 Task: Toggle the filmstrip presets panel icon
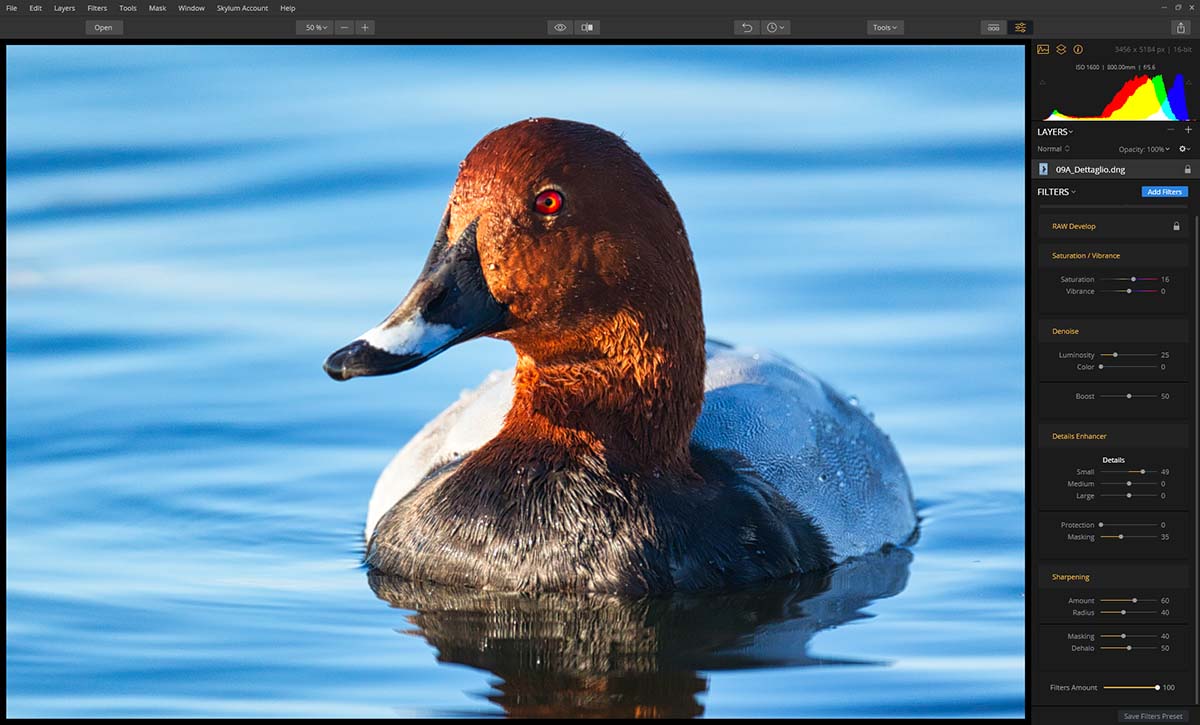tap(993, 27)
